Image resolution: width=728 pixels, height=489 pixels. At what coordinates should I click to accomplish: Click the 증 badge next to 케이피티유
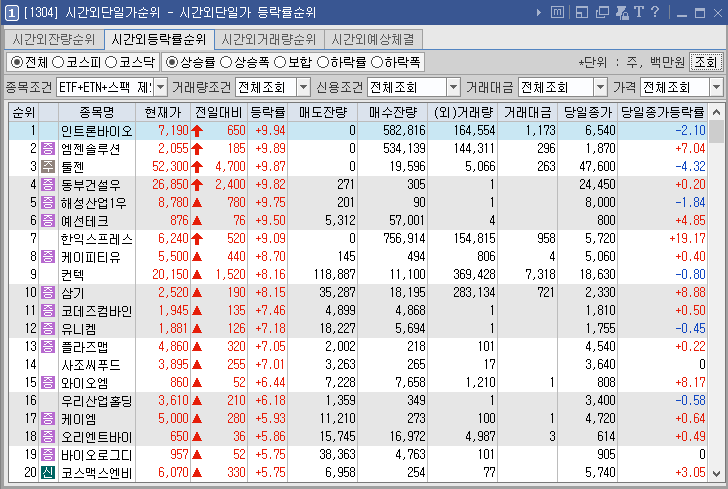48,257
